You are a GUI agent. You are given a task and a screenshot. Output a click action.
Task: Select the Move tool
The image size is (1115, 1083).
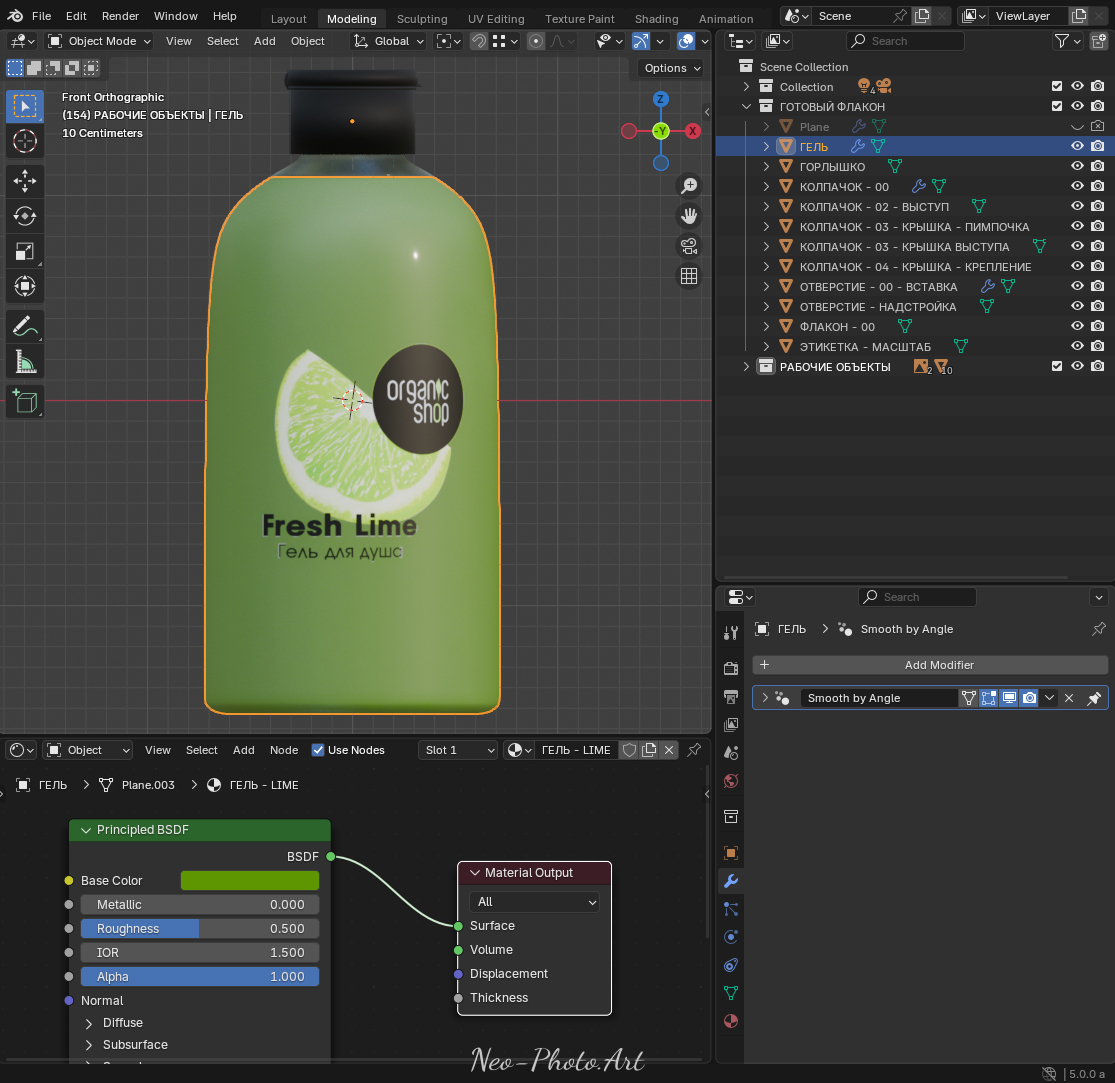tap(25, 181)
